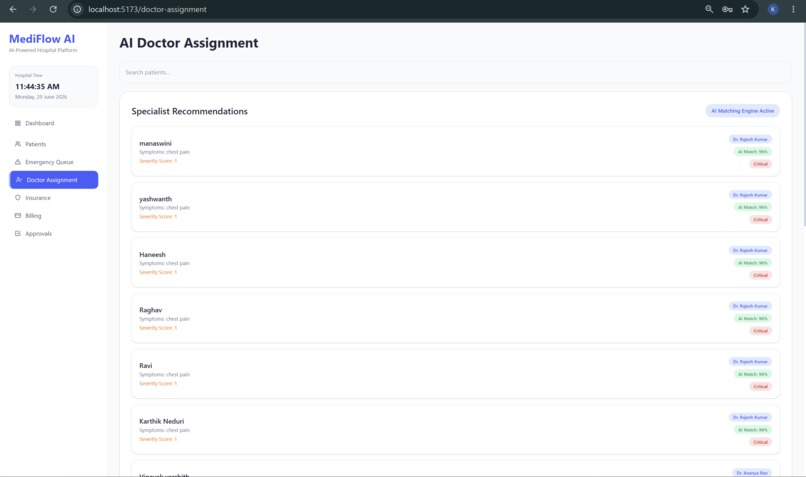Screen dimensions: 806x477
Task: Click the Critical tag in yashwanth's card
Action: point(760,219)
